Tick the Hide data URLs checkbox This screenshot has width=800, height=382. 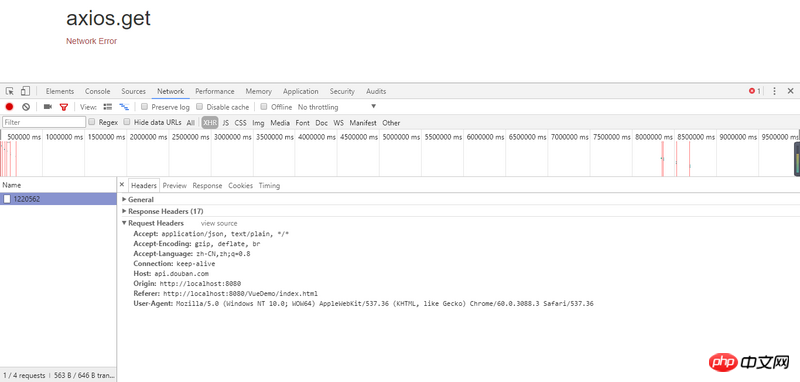[x=127, y=122]
